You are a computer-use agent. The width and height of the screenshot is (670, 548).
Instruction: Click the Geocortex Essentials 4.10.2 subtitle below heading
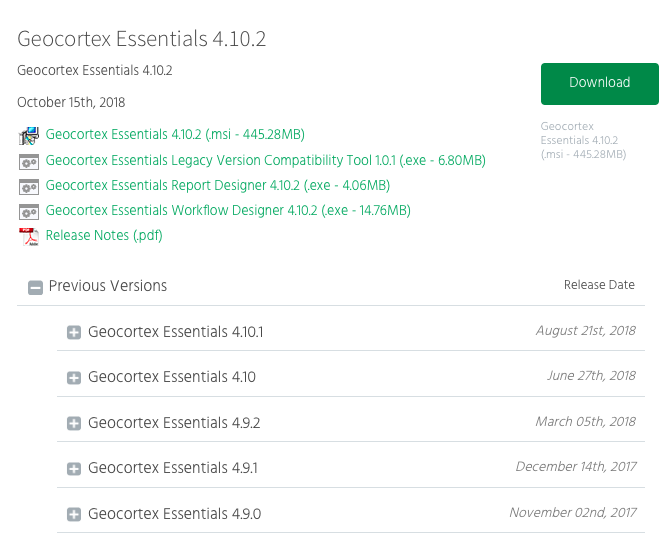(x=94, y=70)
